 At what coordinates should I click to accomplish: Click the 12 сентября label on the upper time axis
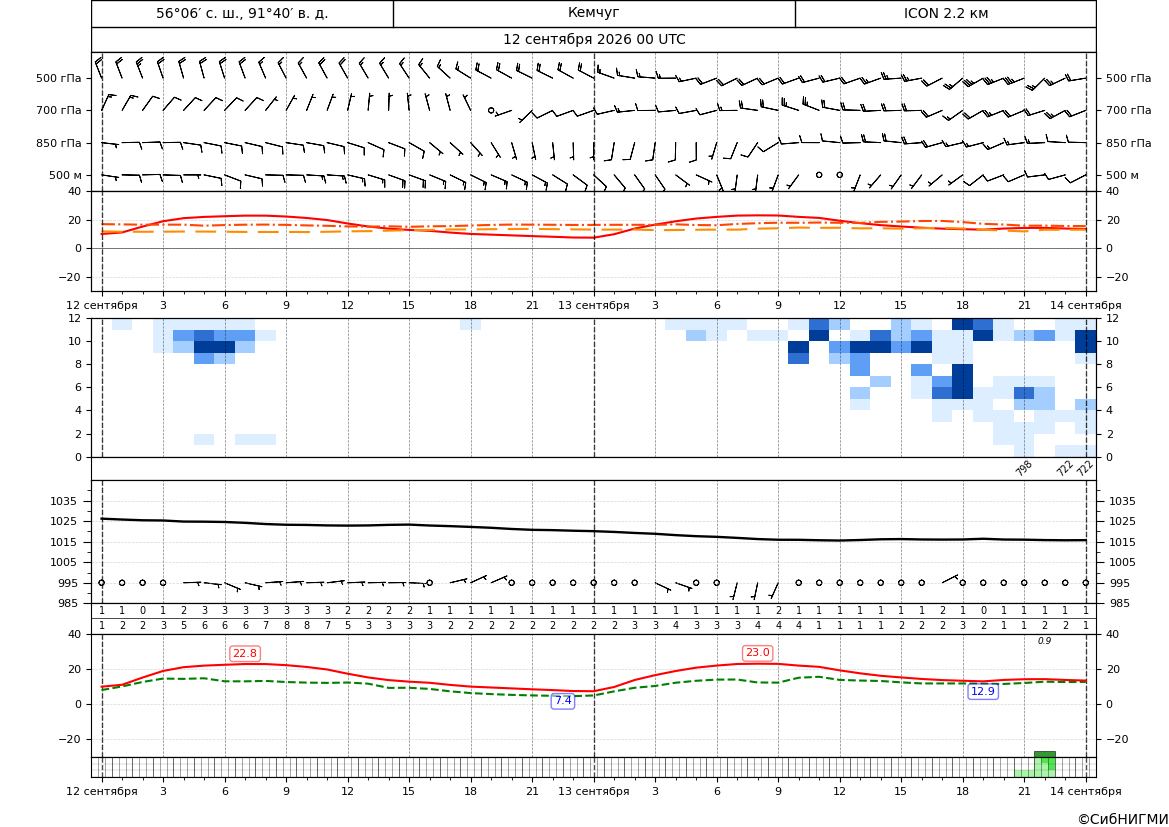(x=102, y=305)
